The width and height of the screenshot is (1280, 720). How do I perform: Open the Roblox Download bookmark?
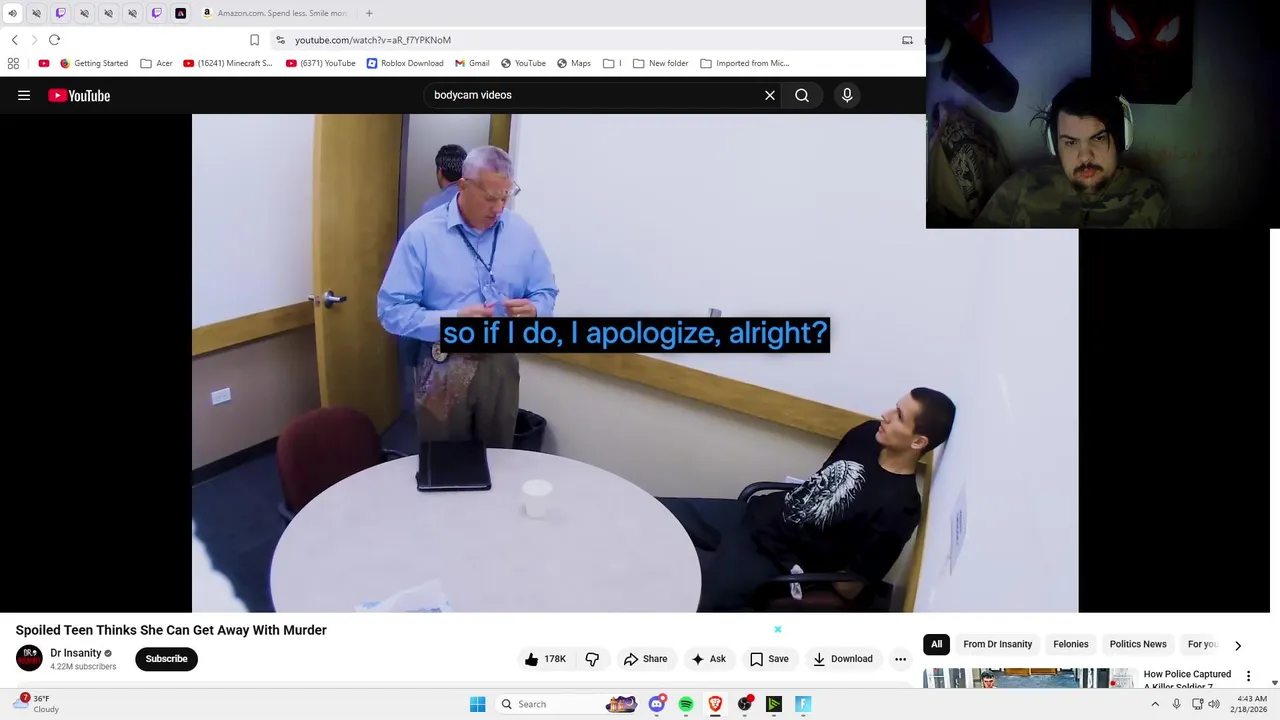(x=405, y=63)
